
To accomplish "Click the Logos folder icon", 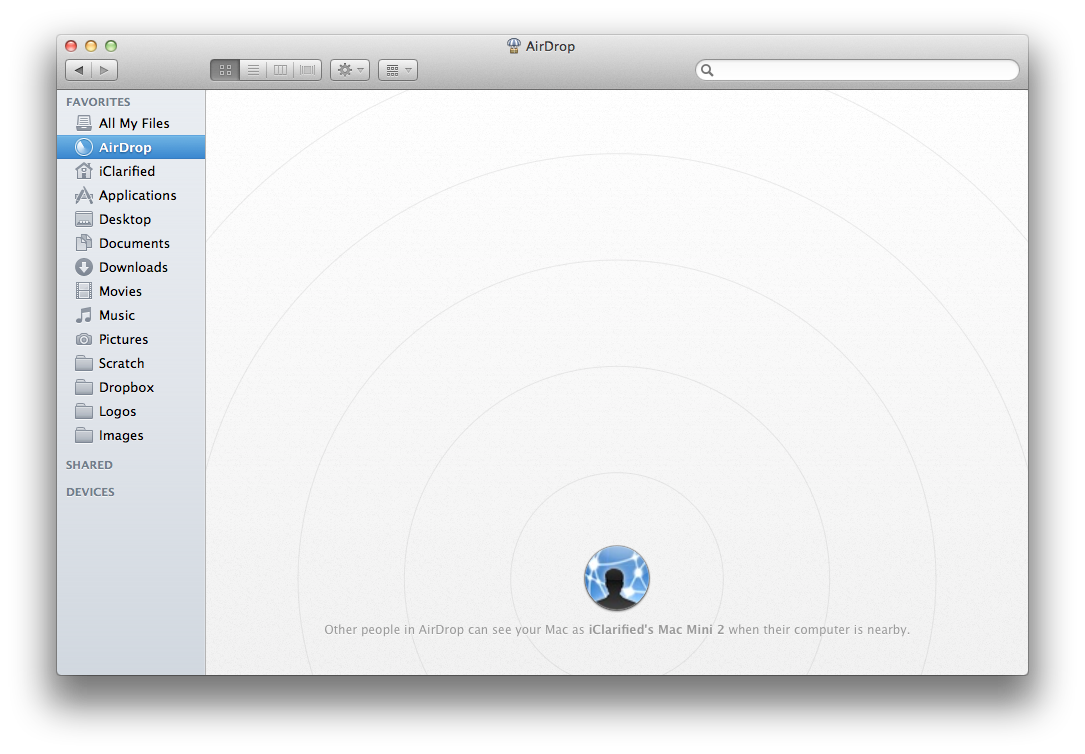I will tap(84, 412).
